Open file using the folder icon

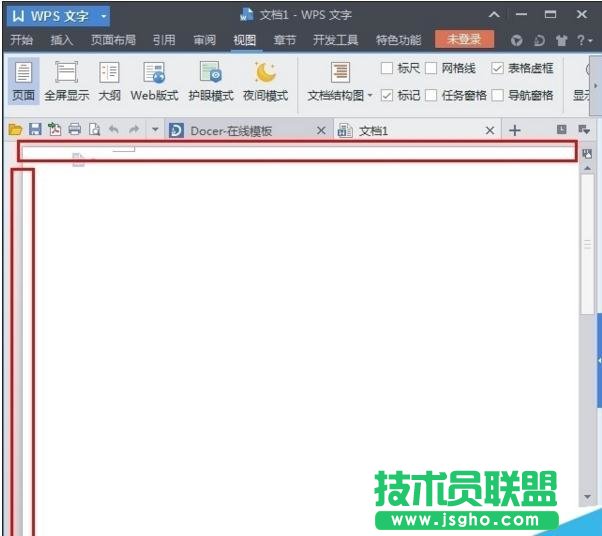click(x=15, y=130)
